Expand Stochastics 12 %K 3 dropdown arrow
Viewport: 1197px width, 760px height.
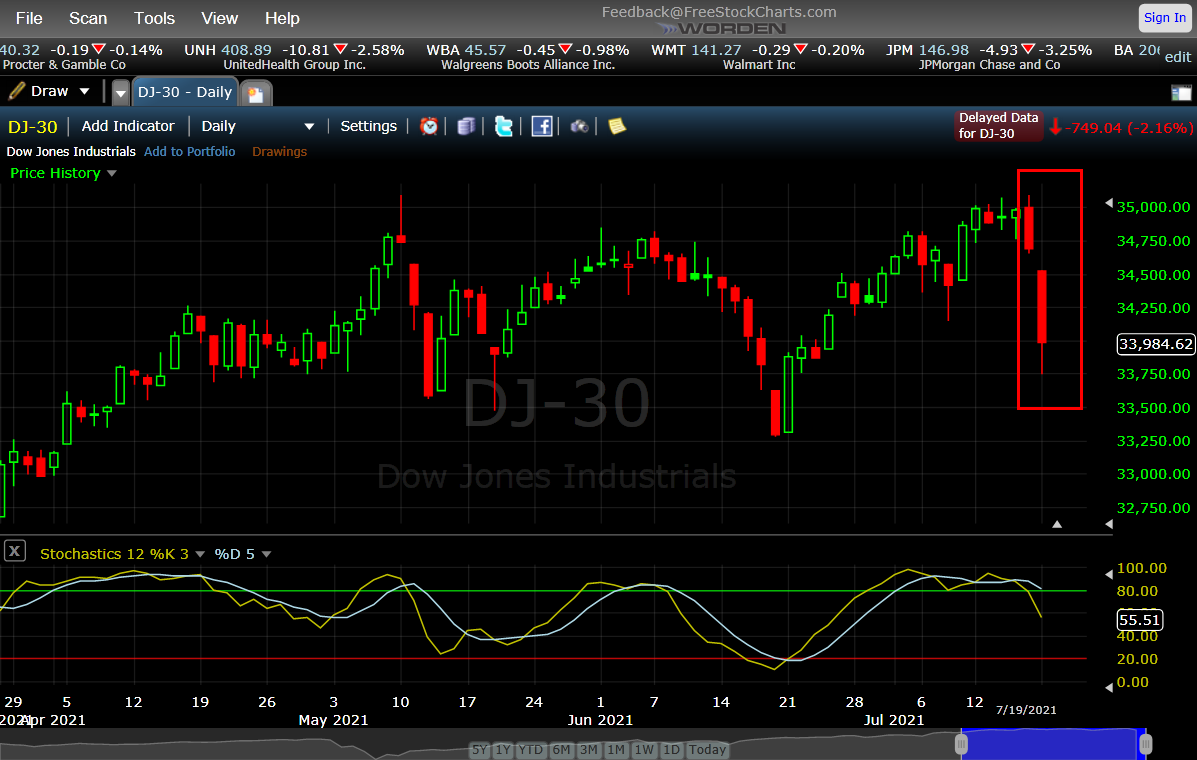click(x=200, y=554)
